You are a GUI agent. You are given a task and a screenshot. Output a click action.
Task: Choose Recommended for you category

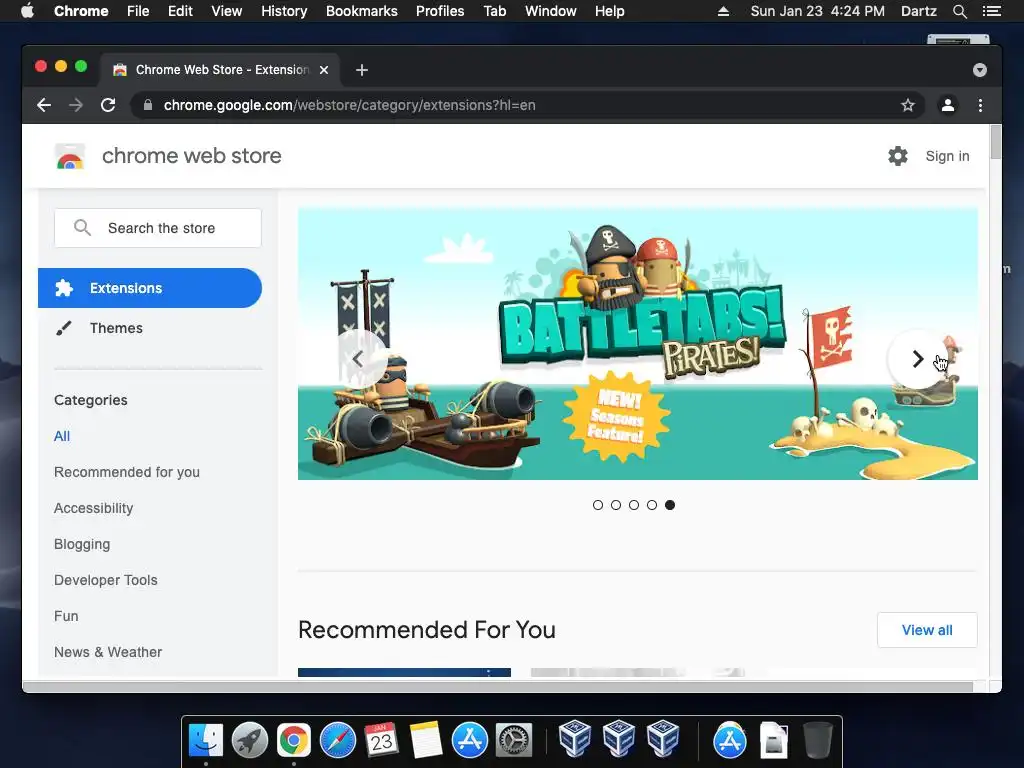127,472
